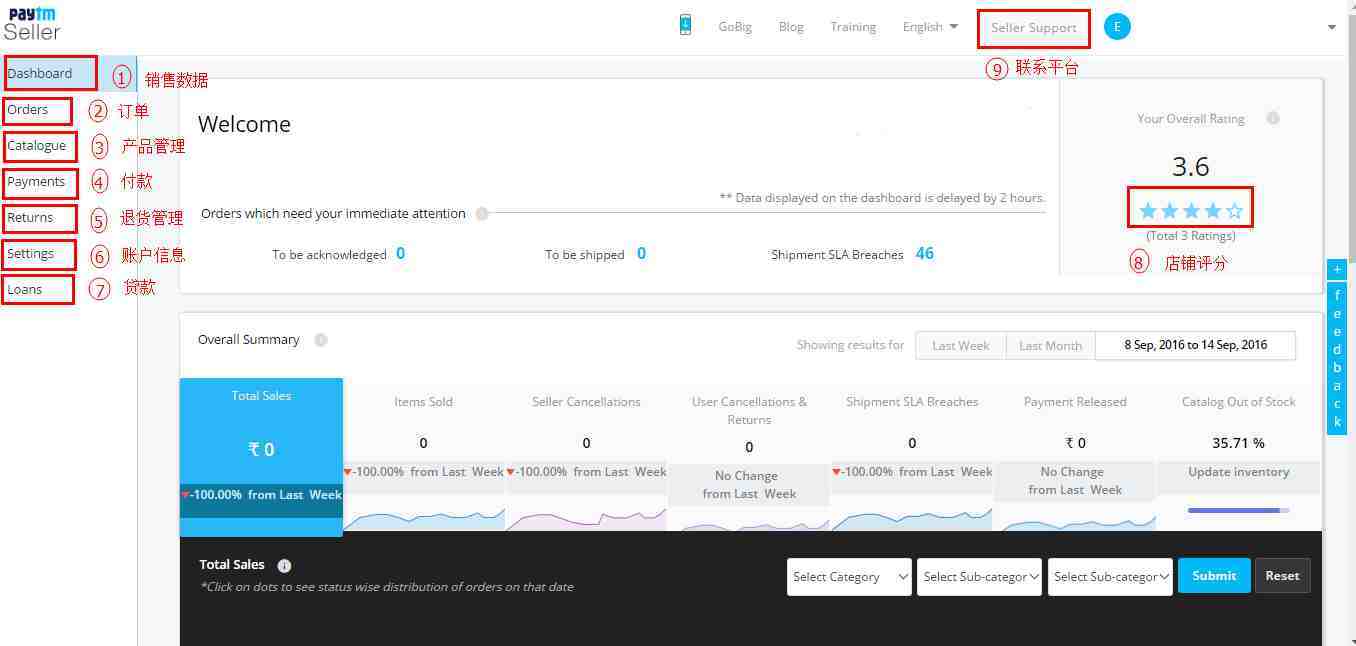1356x646 pixels.
Task: Open Loans in the sidebar
Action: [x=25, y=290]
